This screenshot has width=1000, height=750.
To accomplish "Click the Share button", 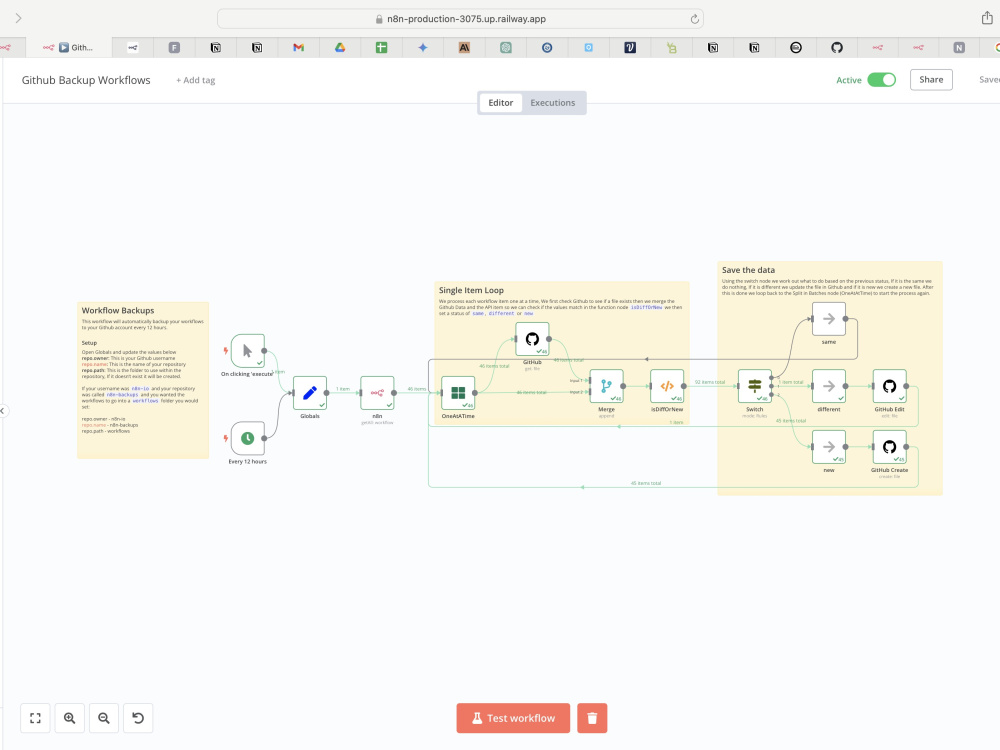I will pos(930,80).
